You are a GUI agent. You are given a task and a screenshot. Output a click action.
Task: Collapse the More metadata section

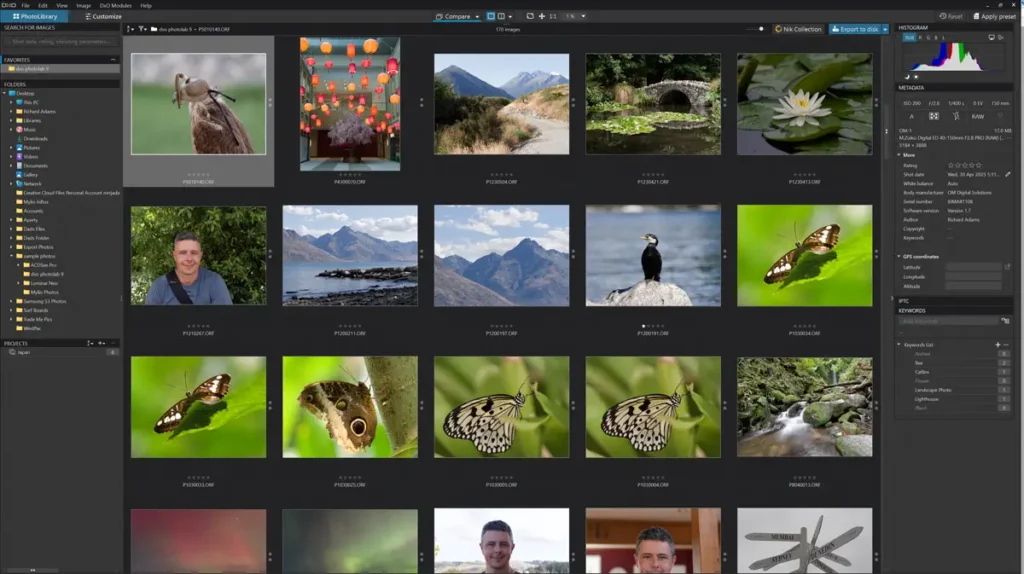point(899,155)
